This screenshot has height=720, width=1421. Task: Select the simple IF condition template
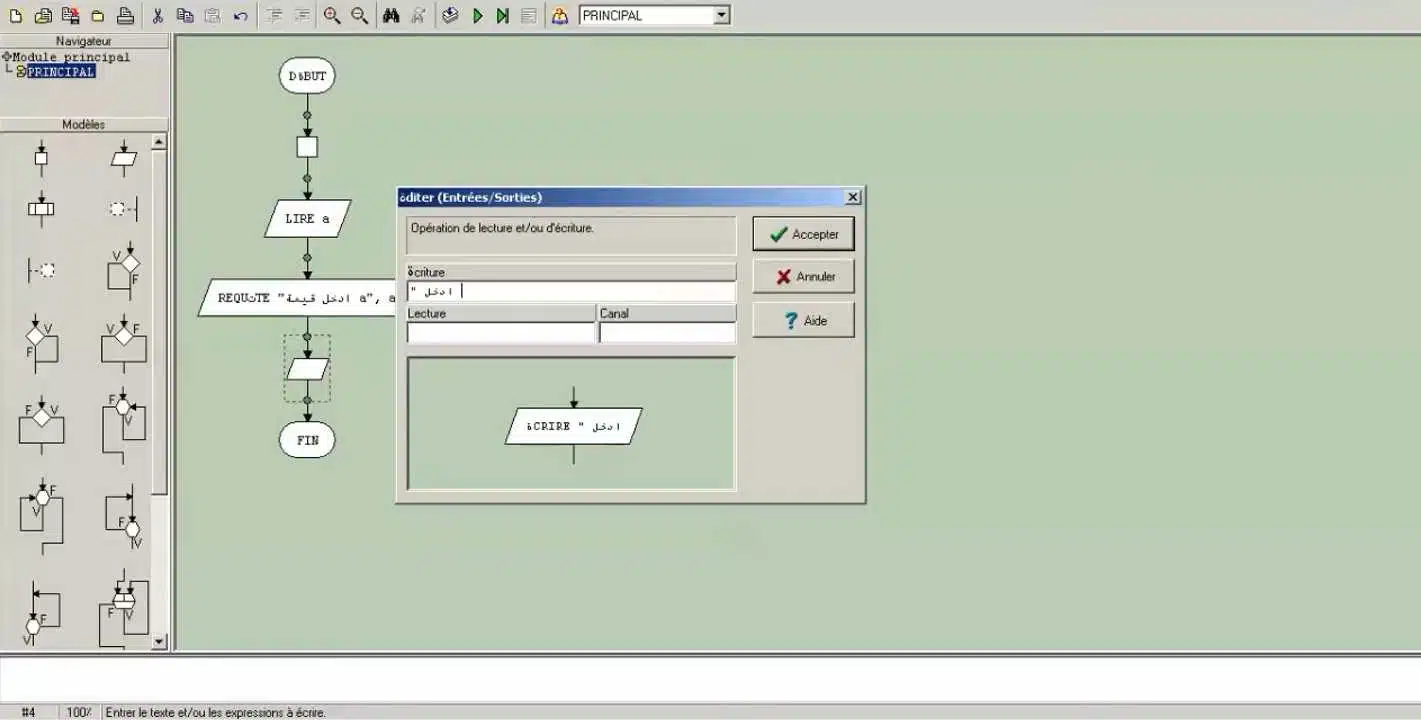(123, 269)
